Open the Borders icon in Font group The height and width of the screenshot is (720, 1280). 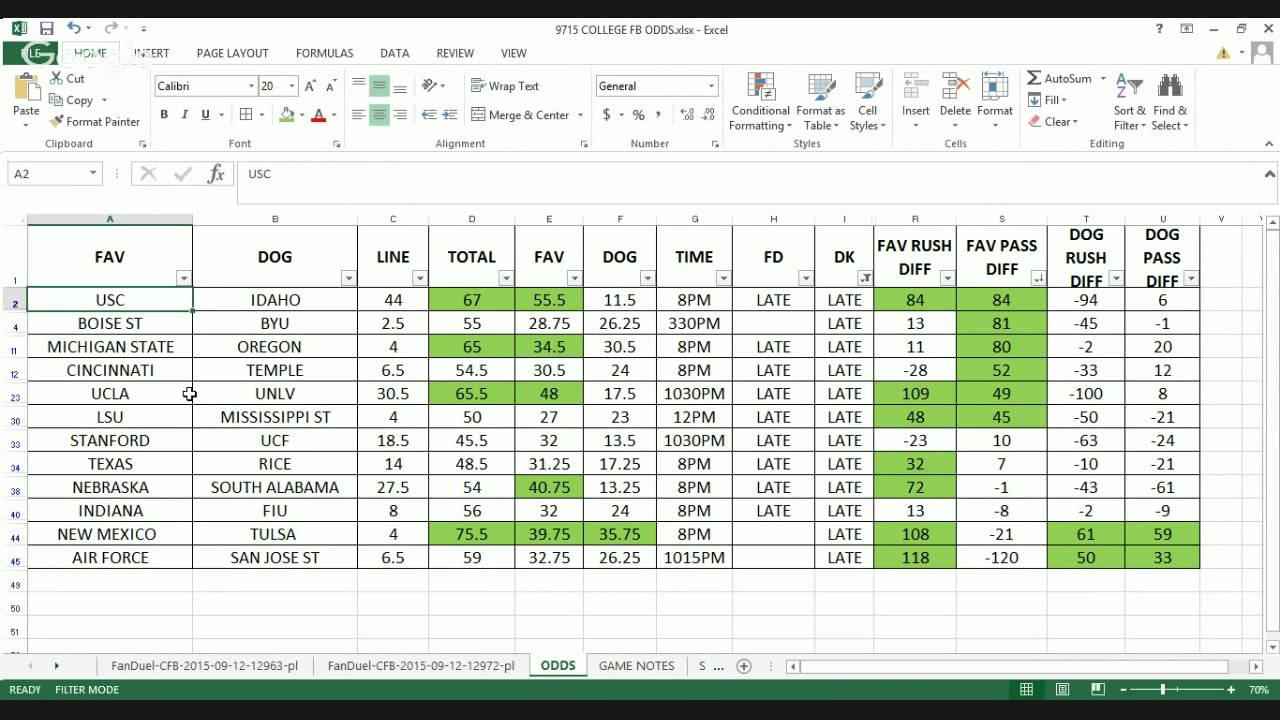click(246, 115)
